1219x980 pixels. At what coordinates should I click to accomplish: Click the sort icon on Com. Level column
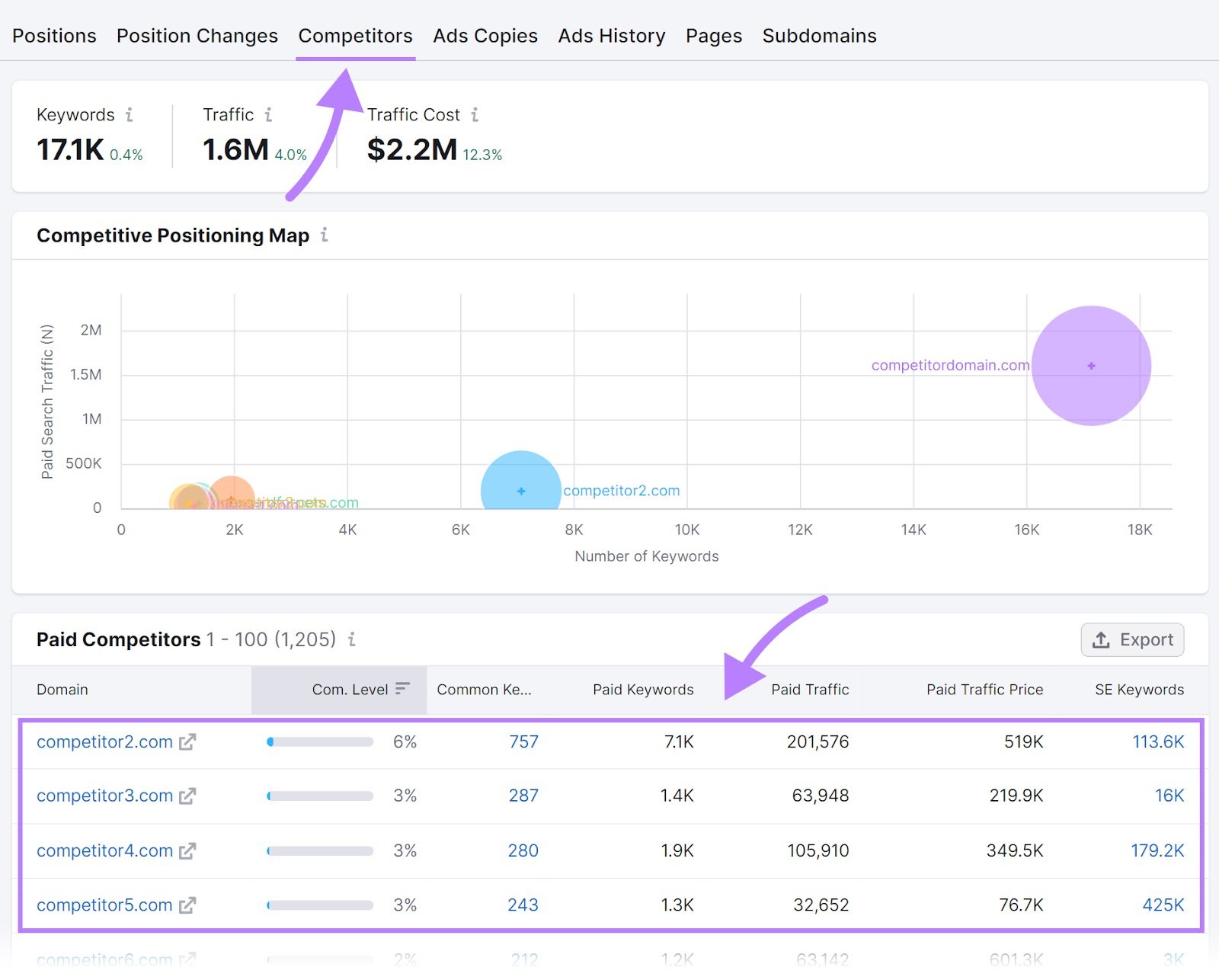pyautogui.click(x=402, y=688)
